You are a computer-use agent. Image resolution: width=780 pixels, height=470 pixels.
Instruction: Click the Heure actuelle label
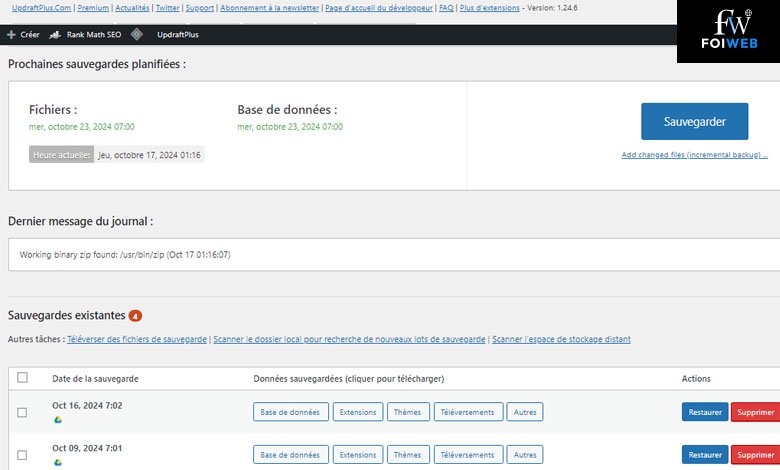tap(61, 155)
